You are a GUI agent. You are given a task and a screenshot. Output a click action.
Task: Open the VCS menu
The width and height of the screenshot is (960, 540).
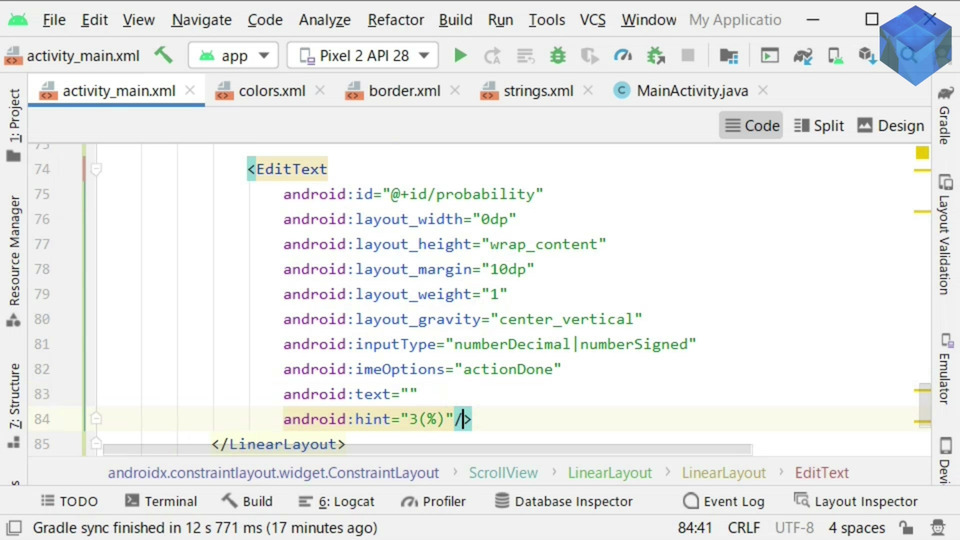[x=592, y=20]
